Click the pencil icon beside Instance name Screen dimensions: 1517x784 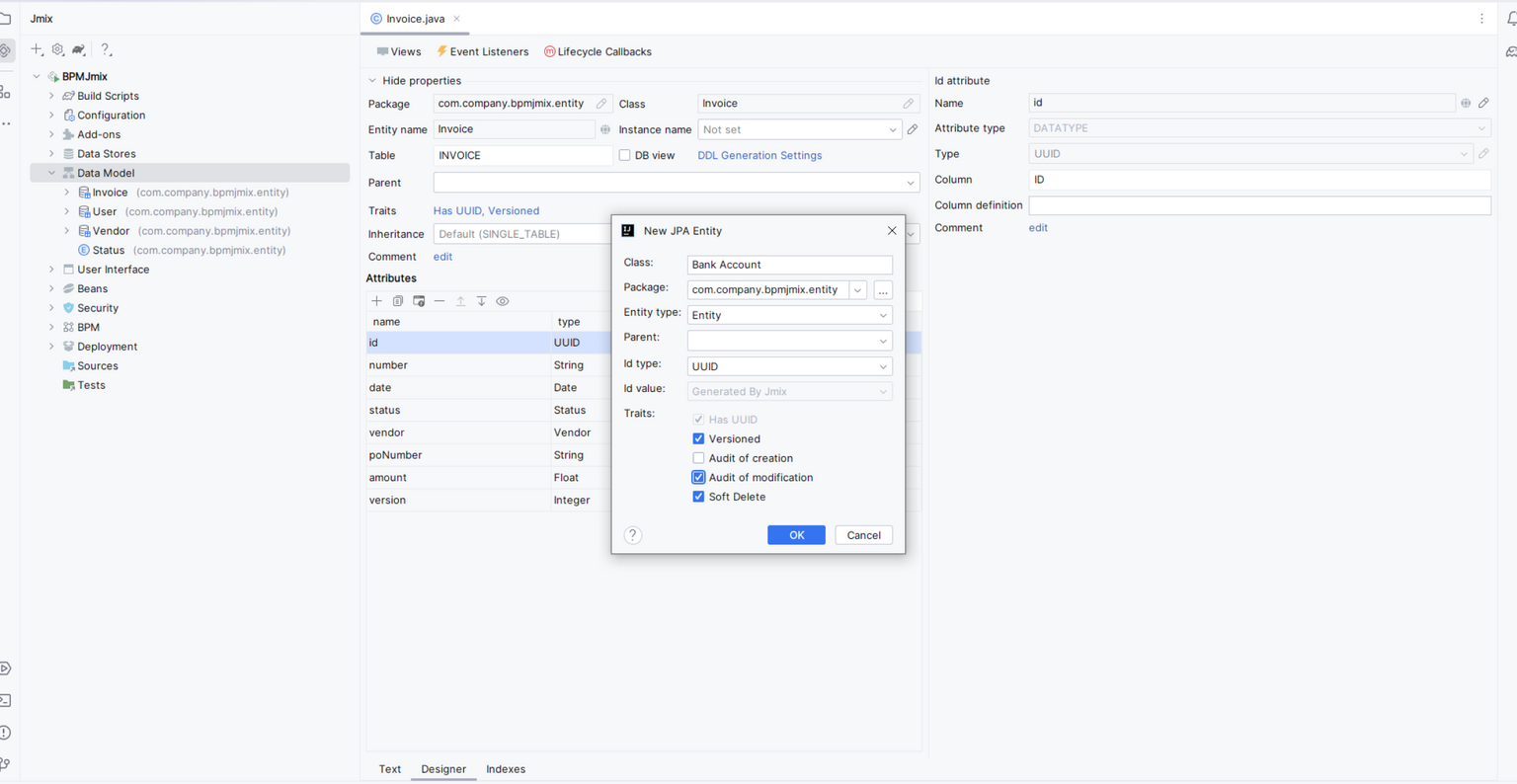coord(913,129)
